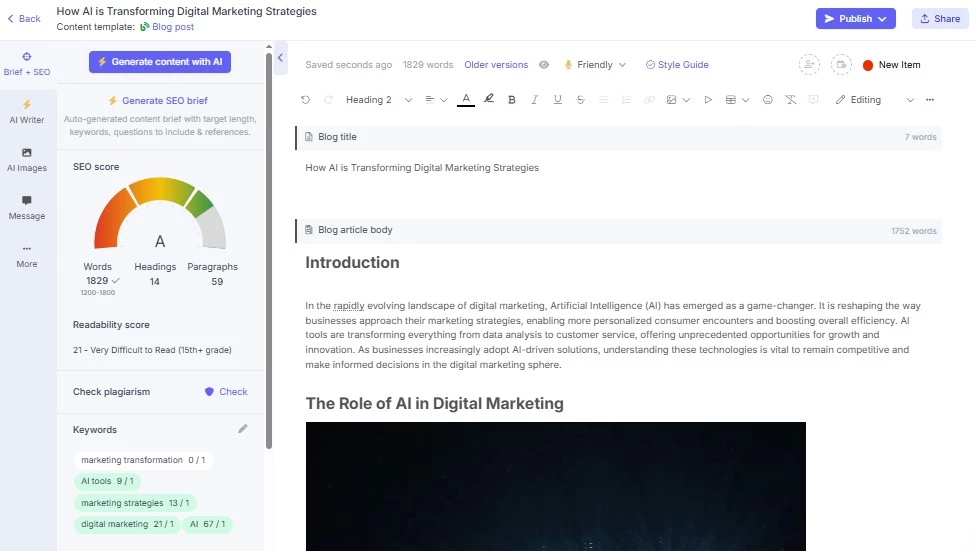The width and height of the screenshot is (976, 551).
Task: Apply italic formatting
Action: [534, 100]
